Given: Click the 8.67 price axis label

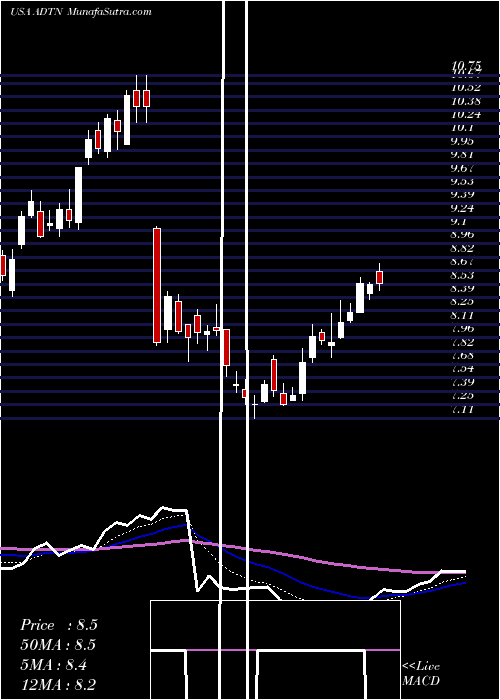Looking at the screenshot, I should click(x=464, y=262).
